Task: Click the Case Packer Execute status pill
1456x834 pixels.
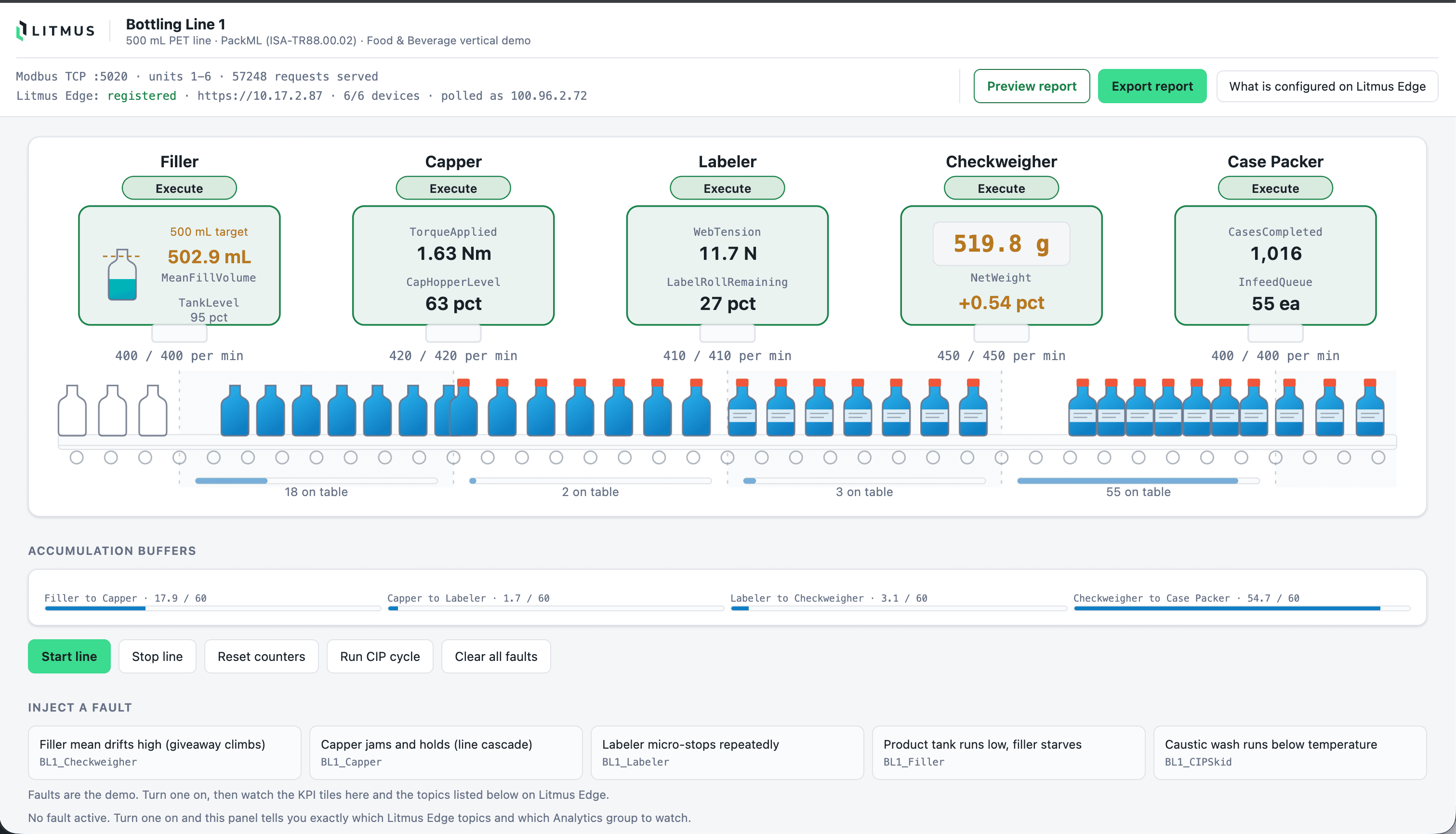Action: tap(1275, 188)
